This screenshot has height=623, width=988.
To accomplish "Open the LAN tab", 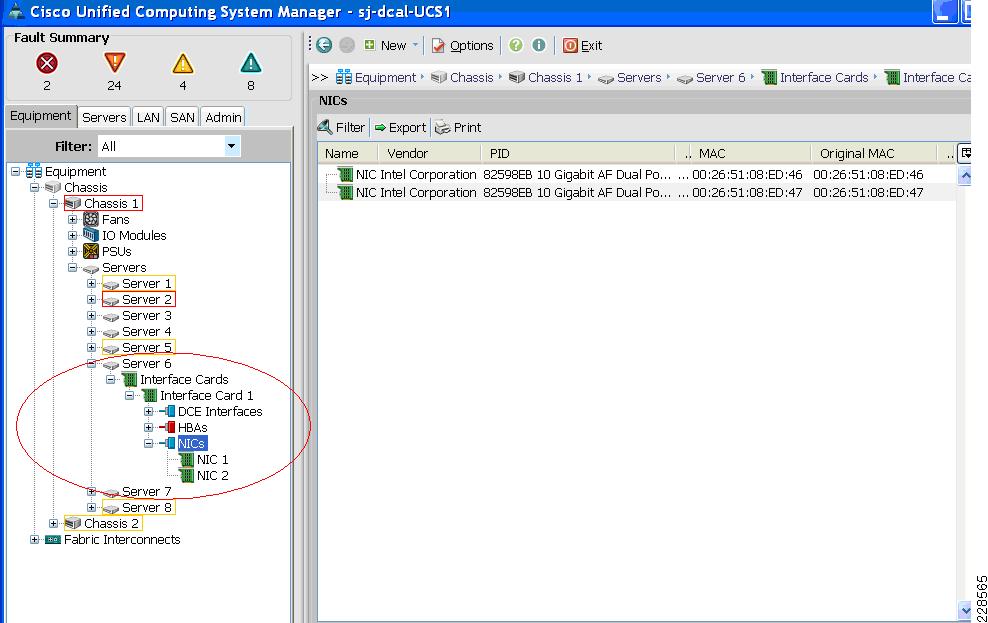I will tap(148, 117).
